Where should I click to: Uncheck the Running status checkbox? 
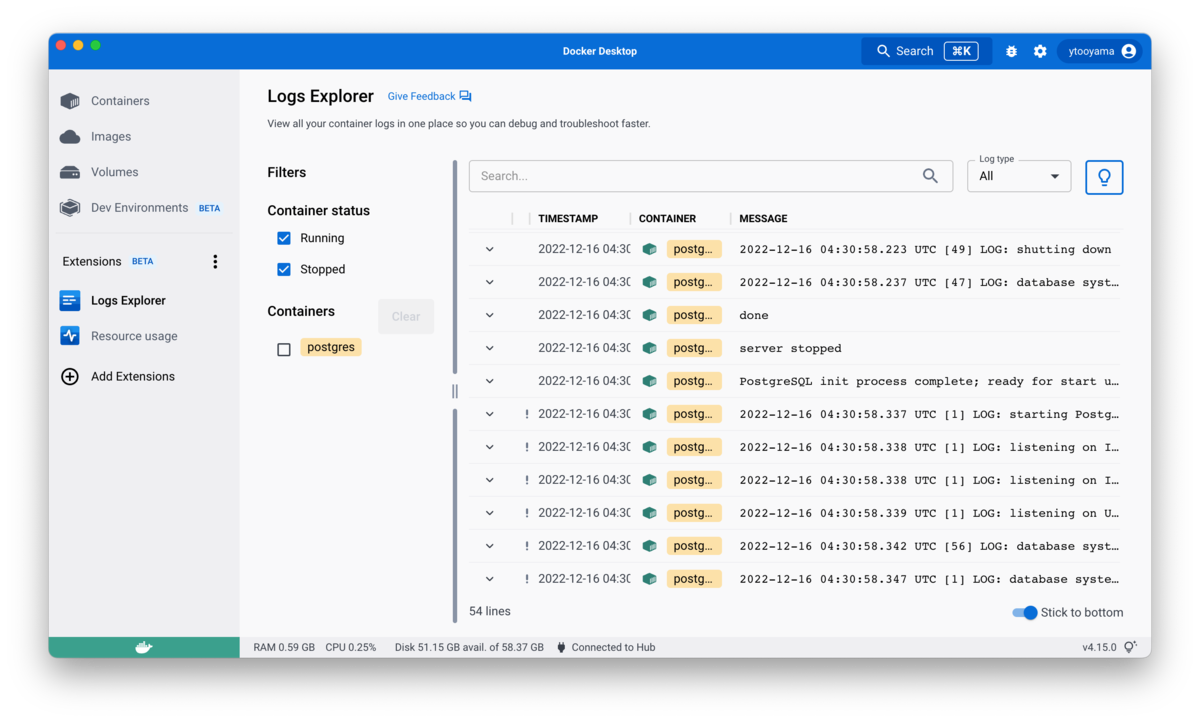tap(284, 238)
